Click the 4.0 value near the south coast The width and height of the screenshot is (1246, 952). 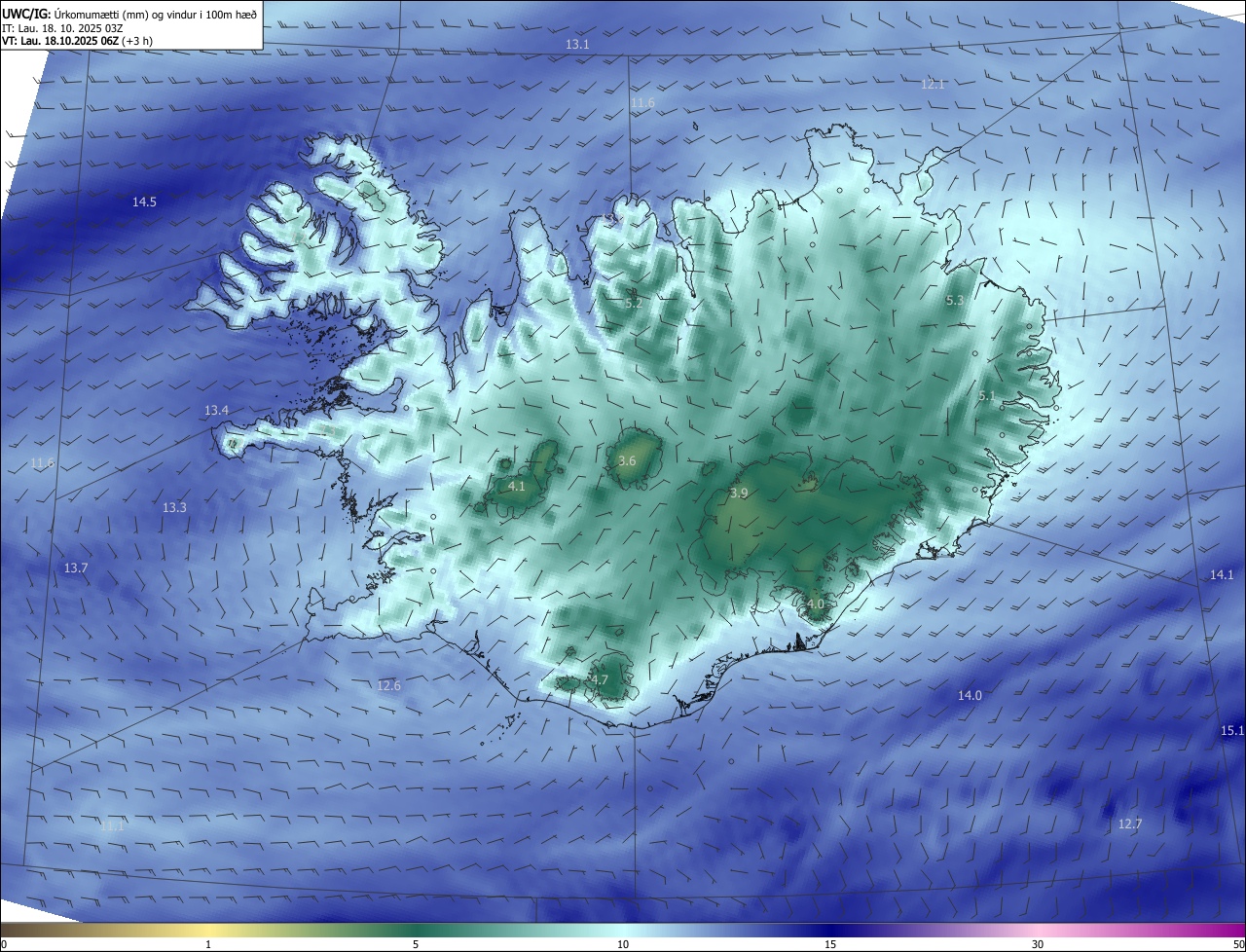click(x=816, y=604)
